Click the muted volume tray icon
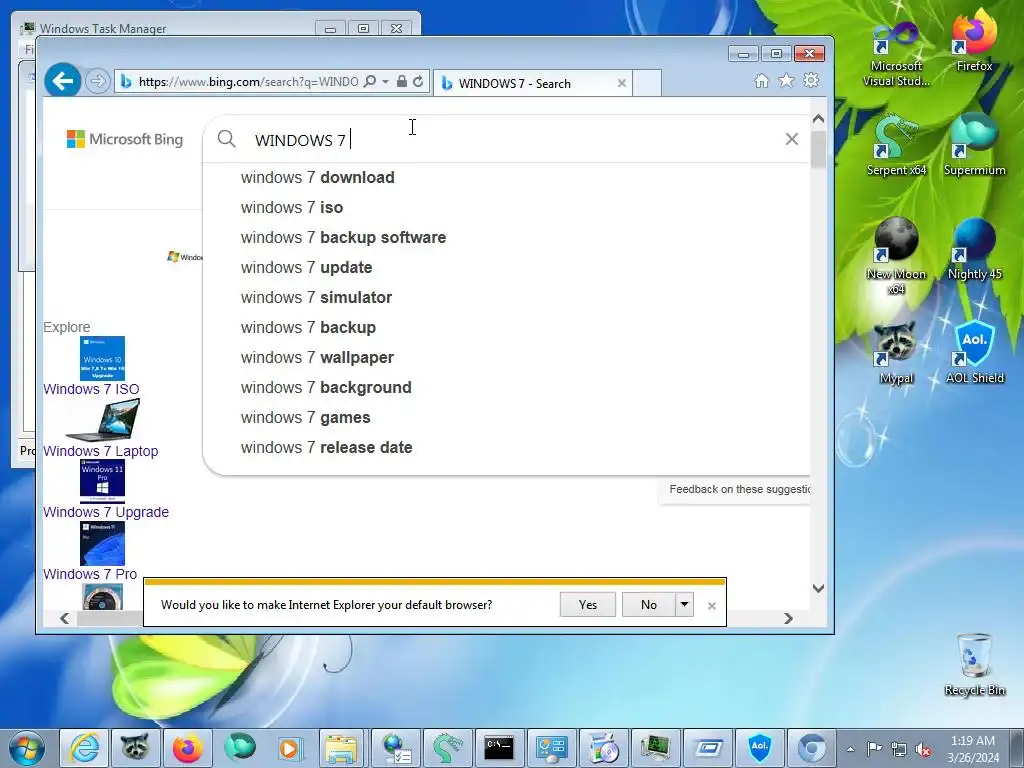The height and width of the screenshot is (768, 1024). pos(923,749)
